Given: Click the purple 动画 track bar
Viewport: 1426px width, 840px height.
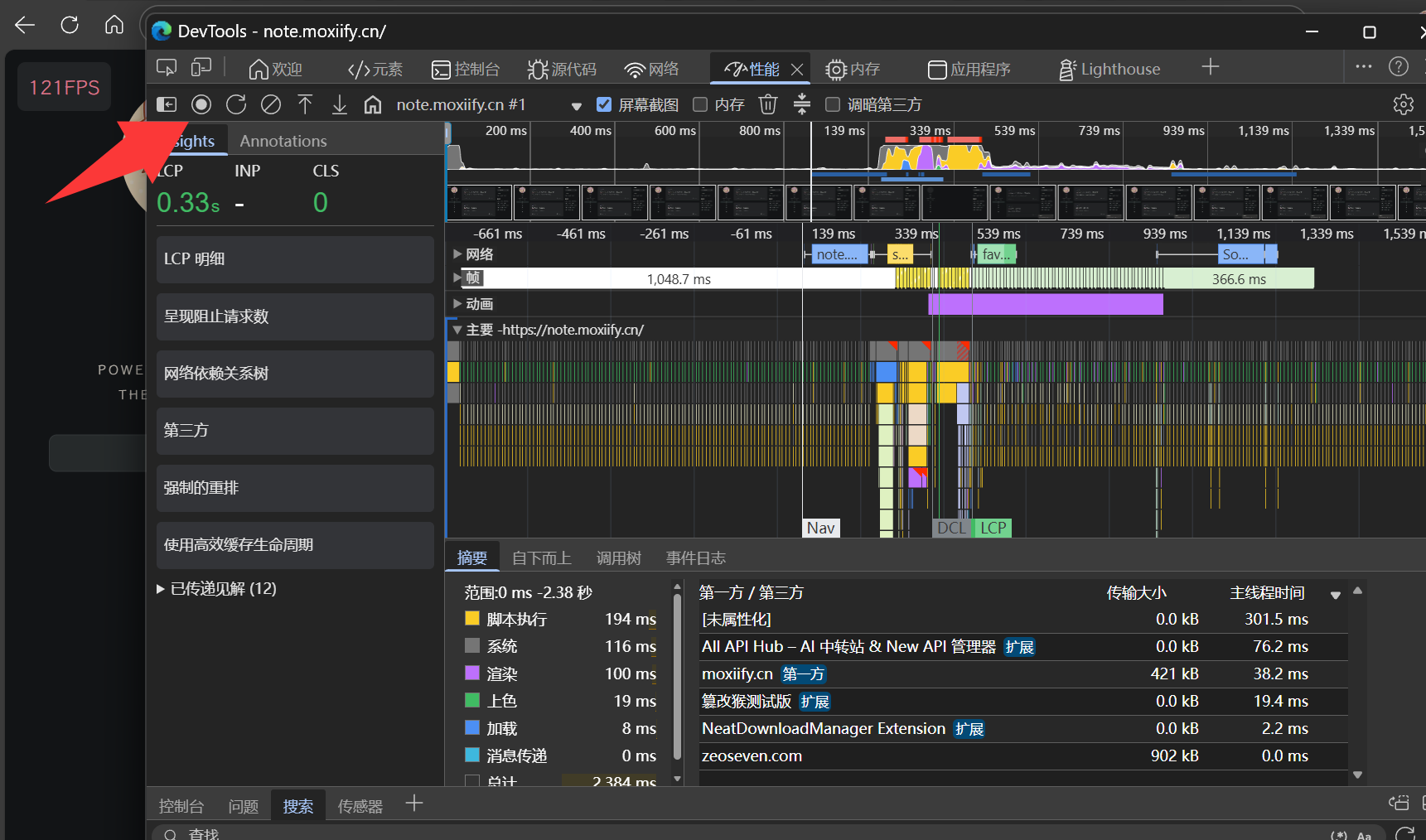Looking at the screenshot, I should pos(1046,304).
